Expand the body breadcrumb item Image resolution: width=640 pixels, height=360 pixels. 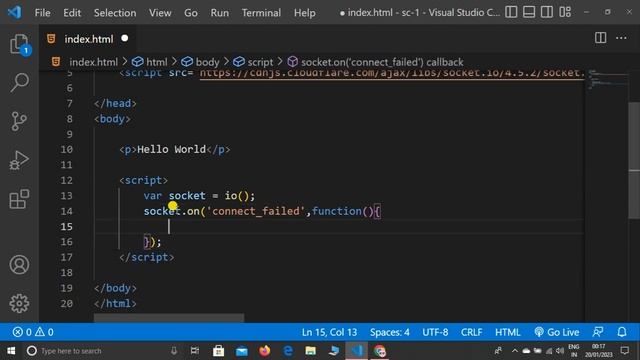207,62
